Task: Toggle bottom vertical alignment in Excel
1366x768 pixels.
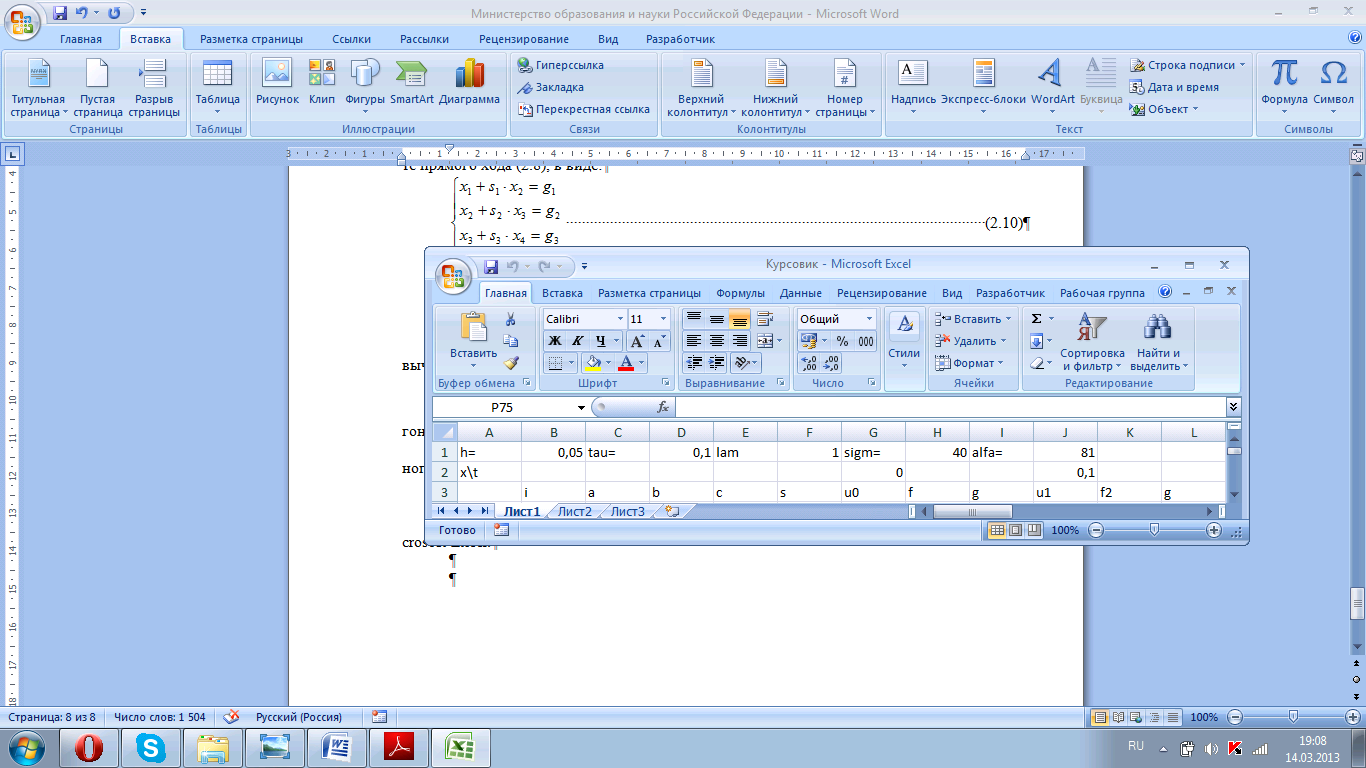Action: (740, 319)
